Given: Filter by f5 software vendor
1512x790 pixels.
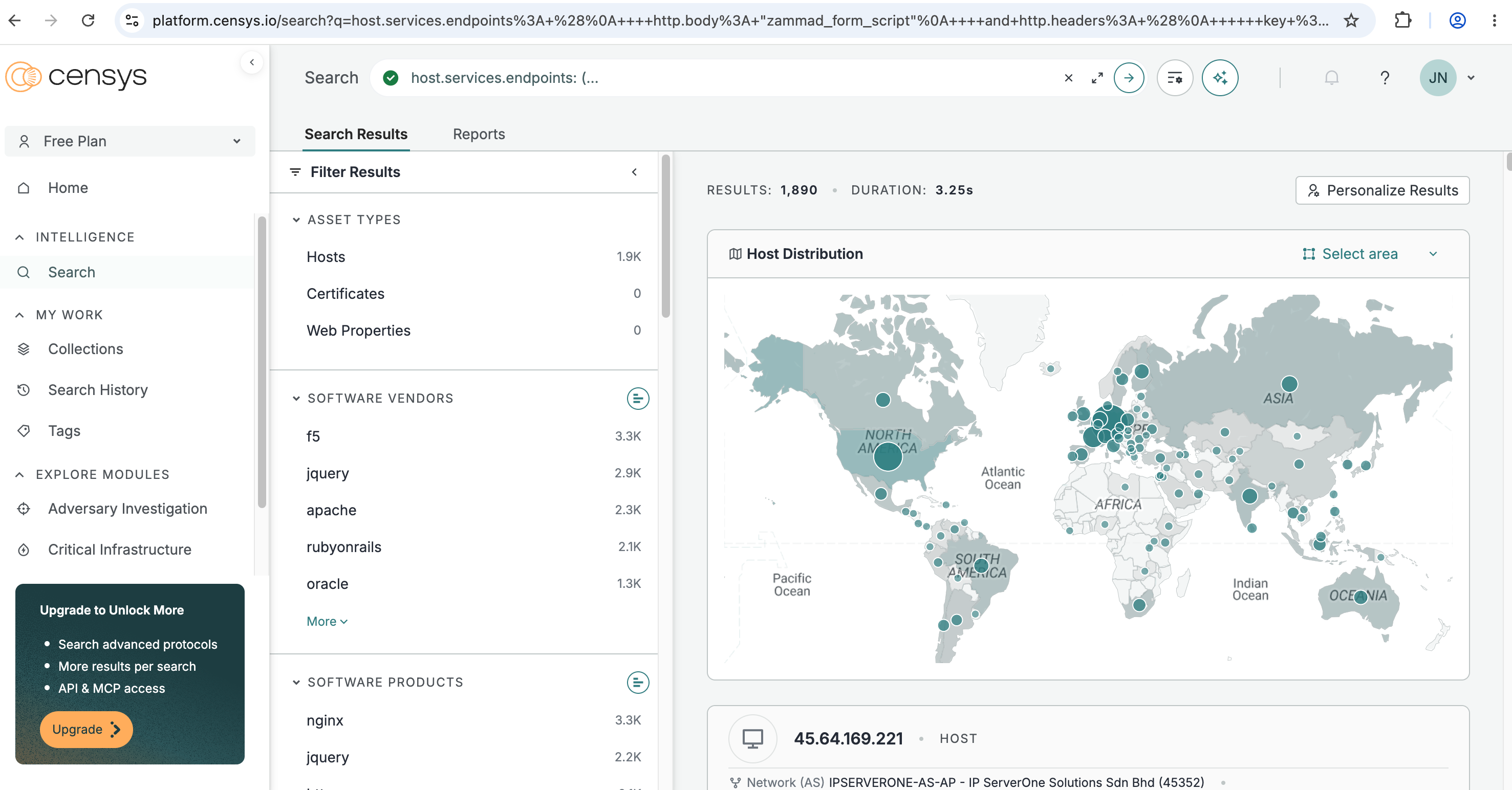Looking at the screenshot, I should tap(473, 436).
